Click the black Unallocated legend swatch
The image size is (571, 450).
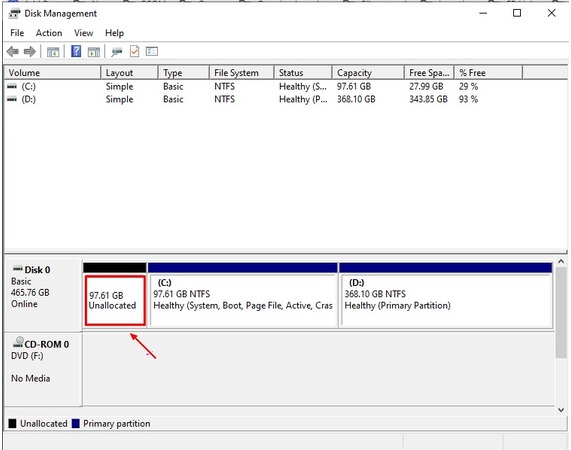coord(12,423)
